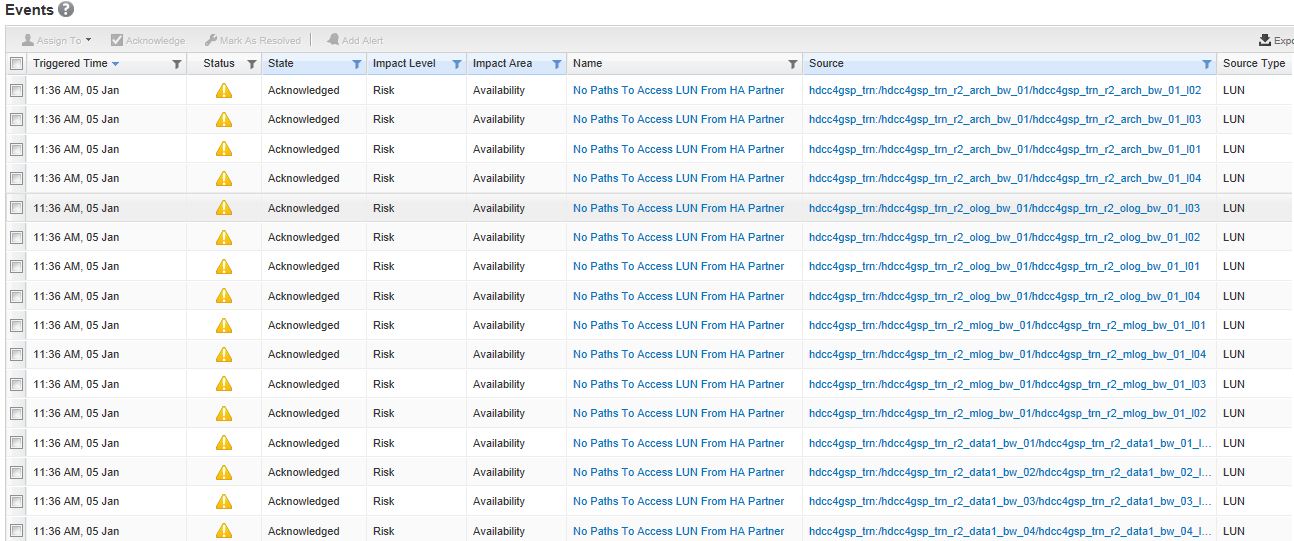Screen dimensions: 1294x541
Task: Click the filter icon on Triggered Time column
Action: 177,64
